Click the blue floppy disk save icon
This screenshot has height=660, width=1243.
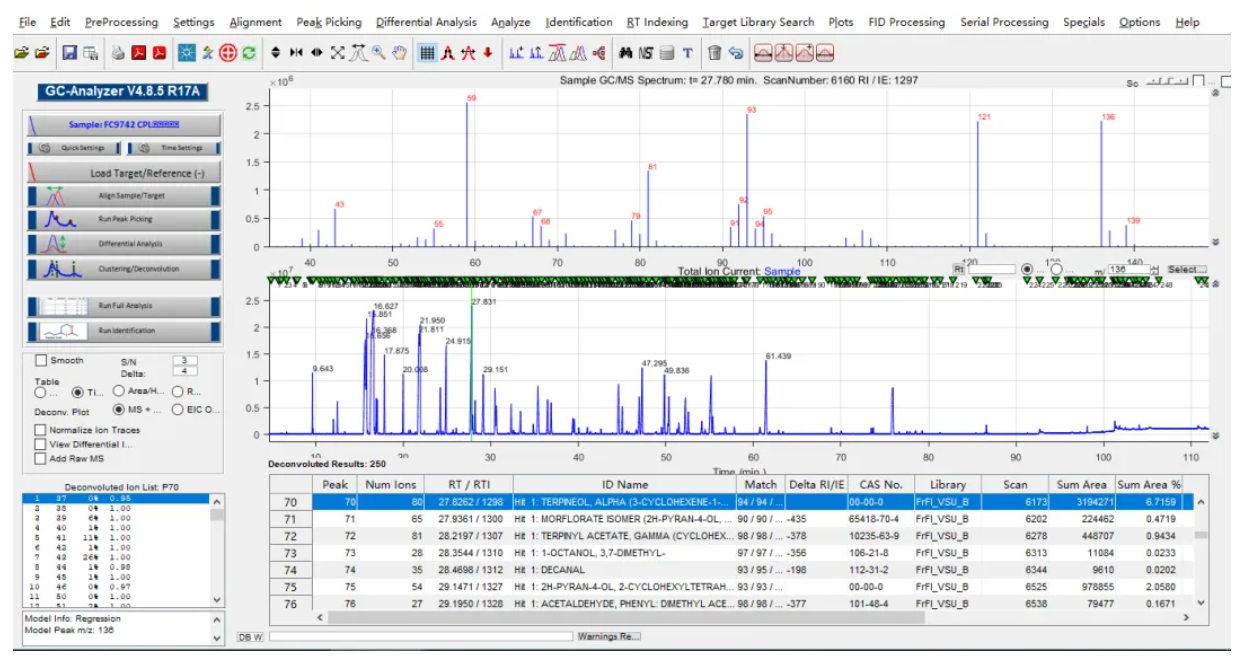[x=69, y=53]
